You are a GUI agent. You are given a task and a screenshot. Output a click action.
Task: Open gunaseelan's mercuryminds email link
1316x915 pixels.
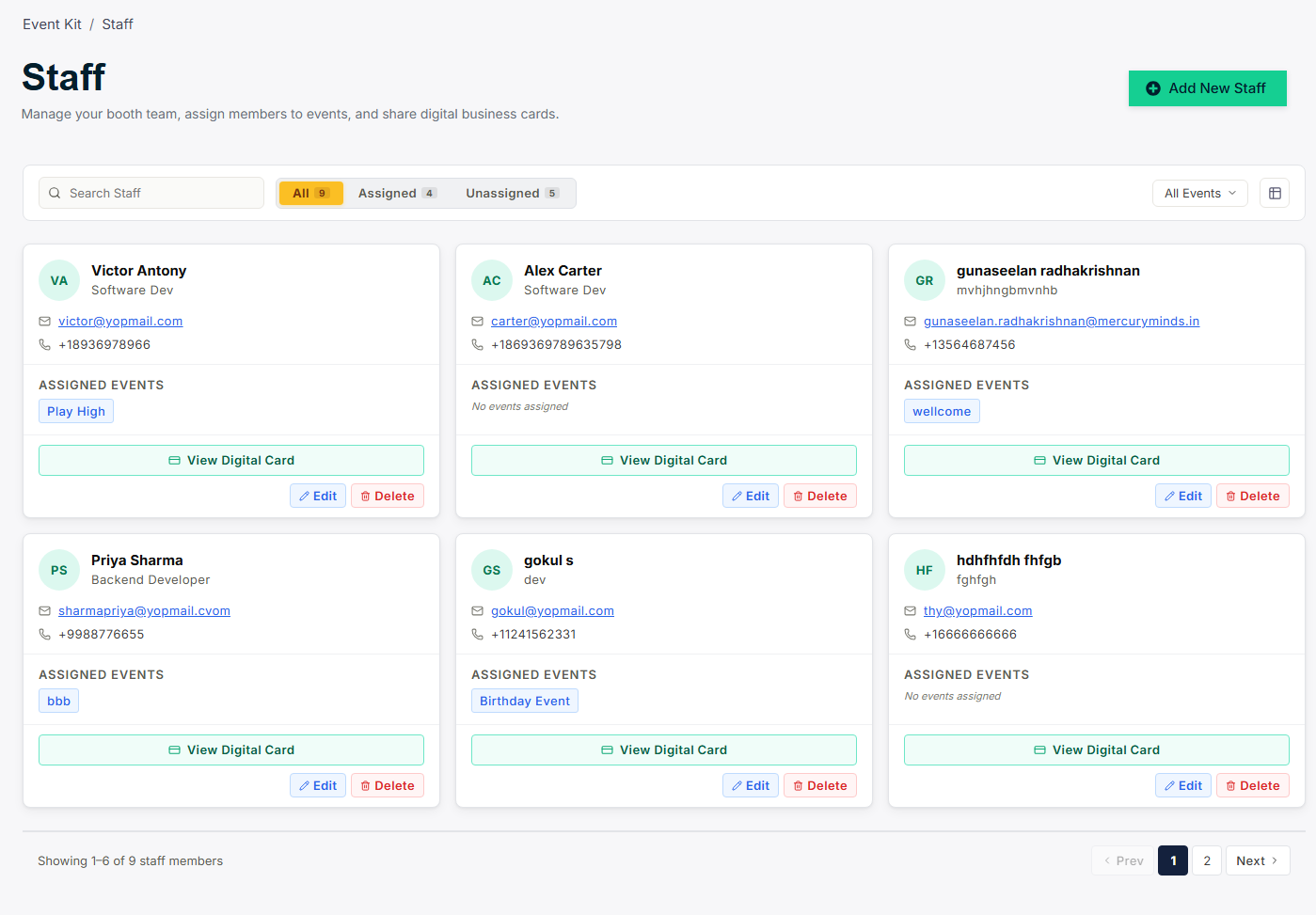(1061, 321)
